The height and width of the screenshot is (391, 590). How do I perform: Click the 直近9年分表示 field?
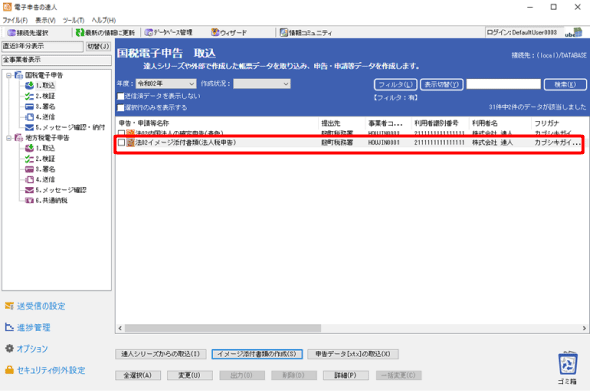coord(43,46)
